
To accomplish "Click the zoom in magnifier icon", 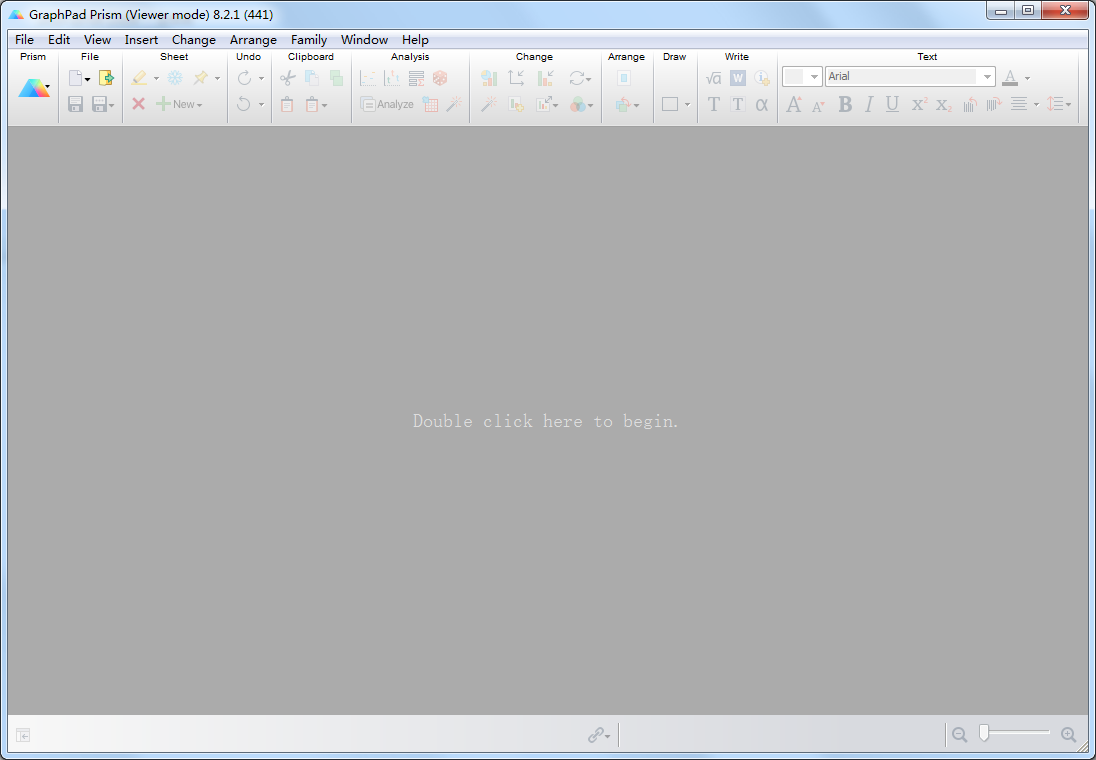I will tap(1068, 735).
